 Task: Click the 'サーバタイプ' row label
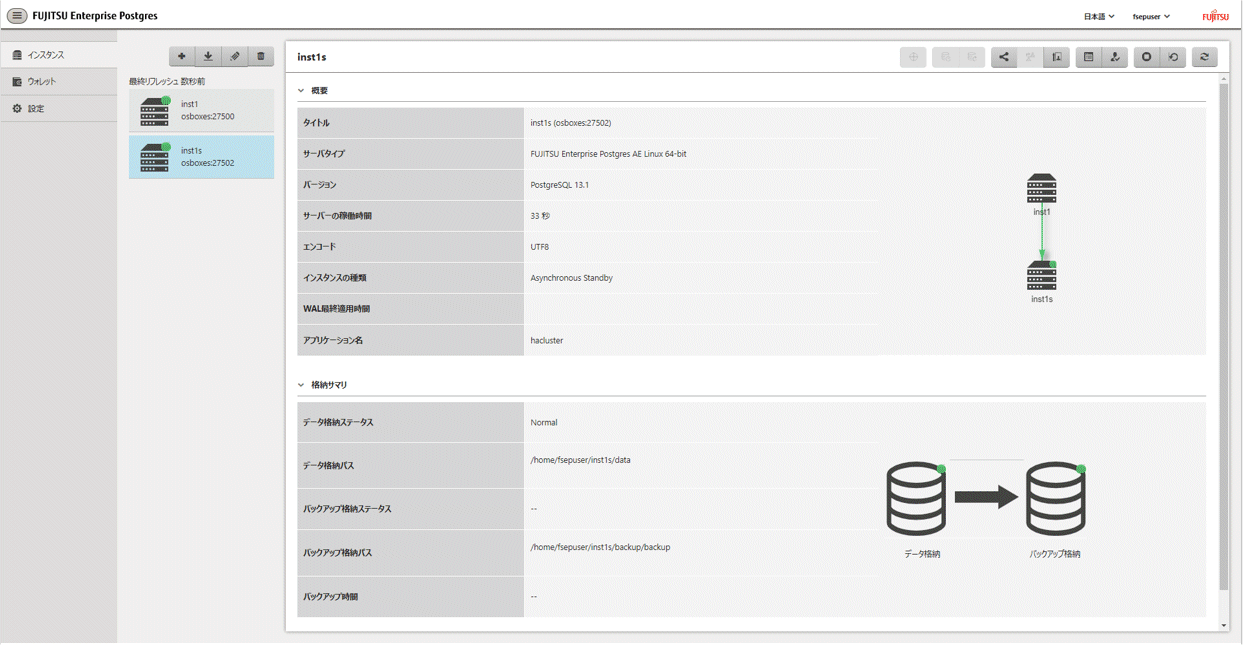[x=324, y=154]
